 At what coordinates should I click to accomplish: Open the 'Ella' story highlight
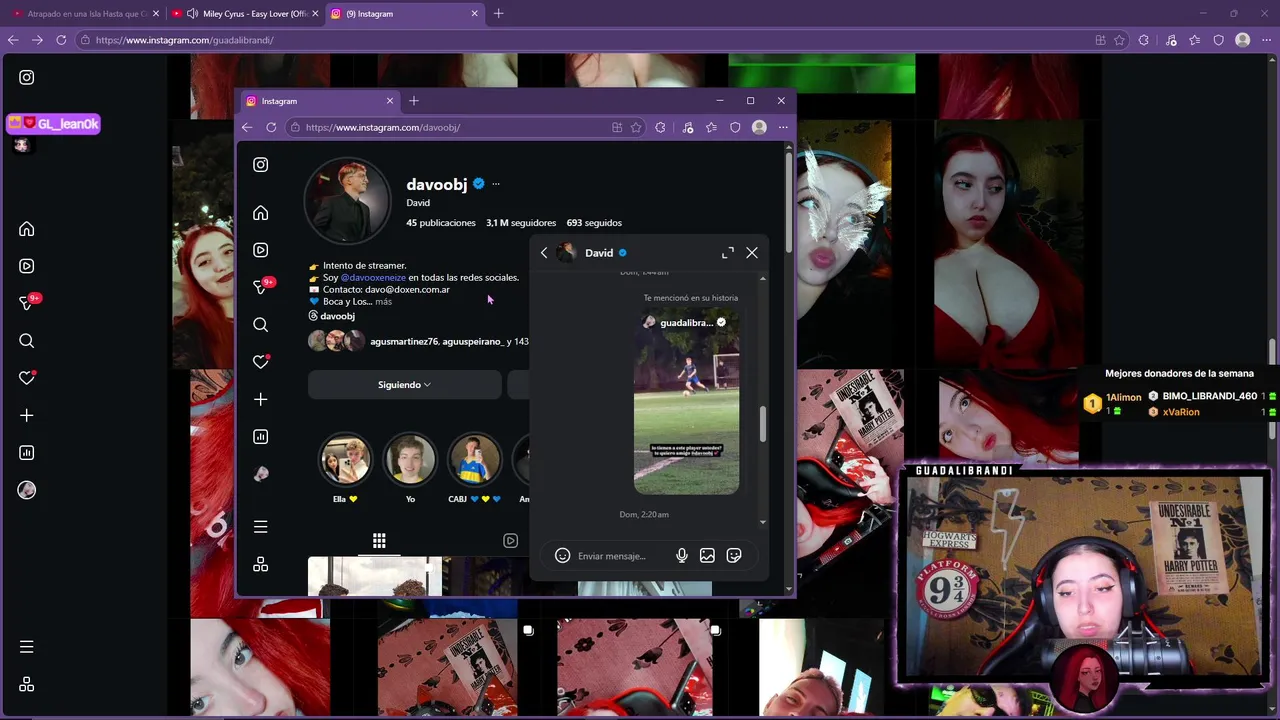point(345,459)
